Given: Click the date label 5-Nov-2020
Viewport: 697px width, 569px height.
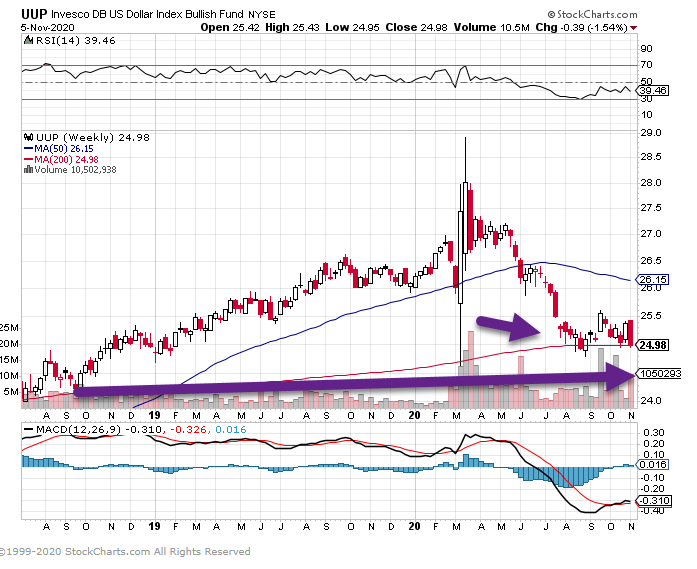Looking at the screenshot, I should [x=48, y=27].
